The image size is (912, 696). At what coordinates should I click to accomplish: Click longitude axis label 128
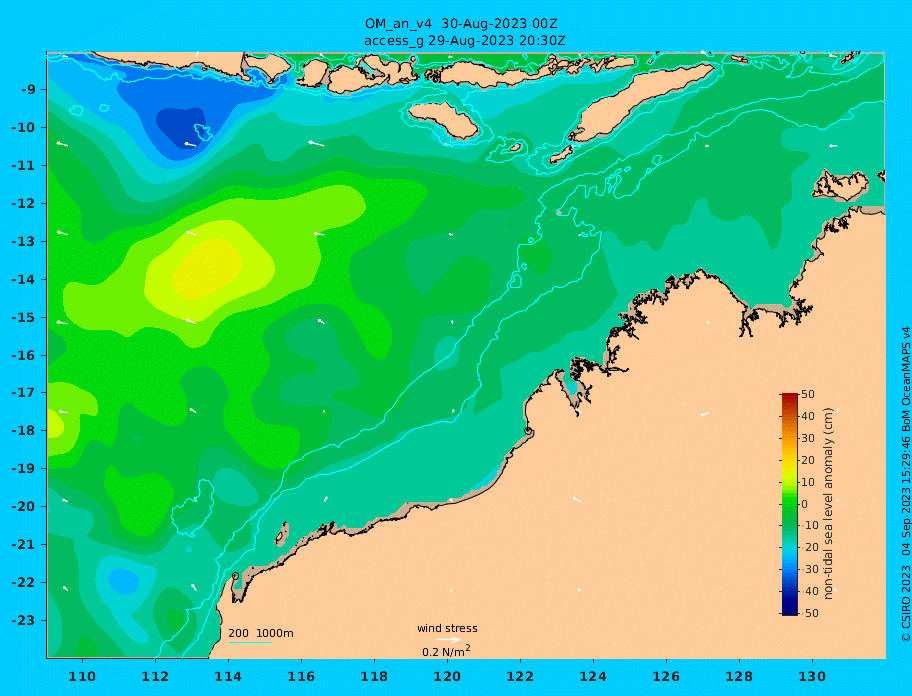(x=739, y=676)
